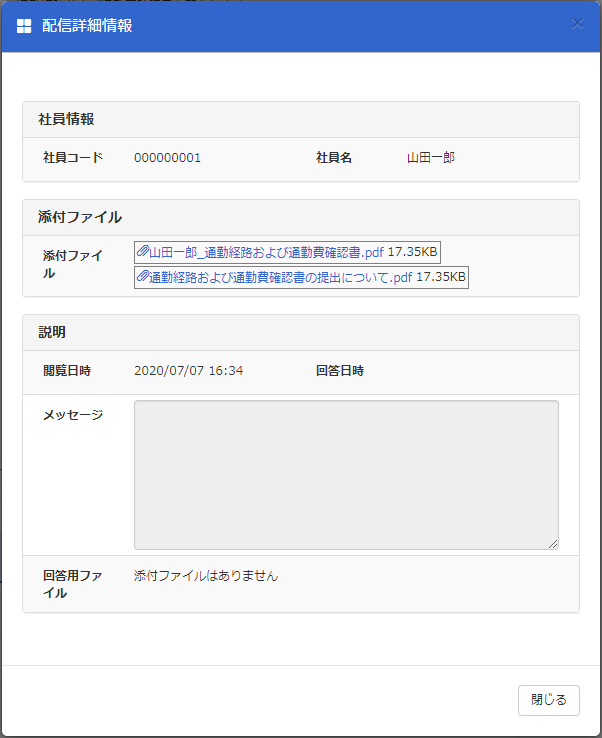The width and height of the screenshot is (602, 738).
Task: Click the 17.35KB size of second attachment
Action: (x=441, y=277)
